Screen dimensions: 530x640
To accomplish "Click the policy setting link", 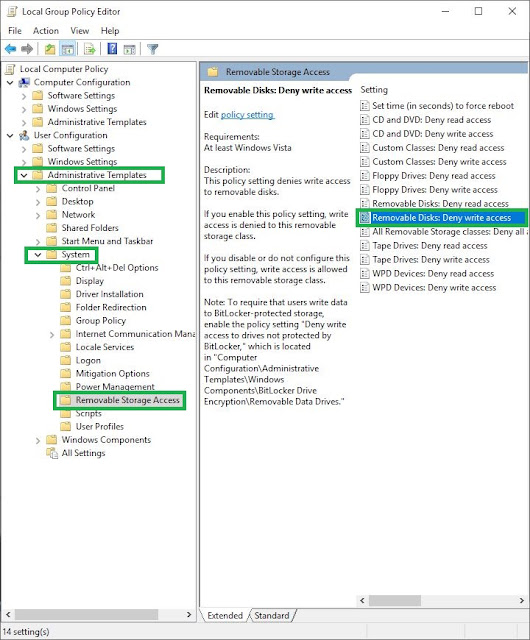I will pyautogui.click(x=247, y=115).
